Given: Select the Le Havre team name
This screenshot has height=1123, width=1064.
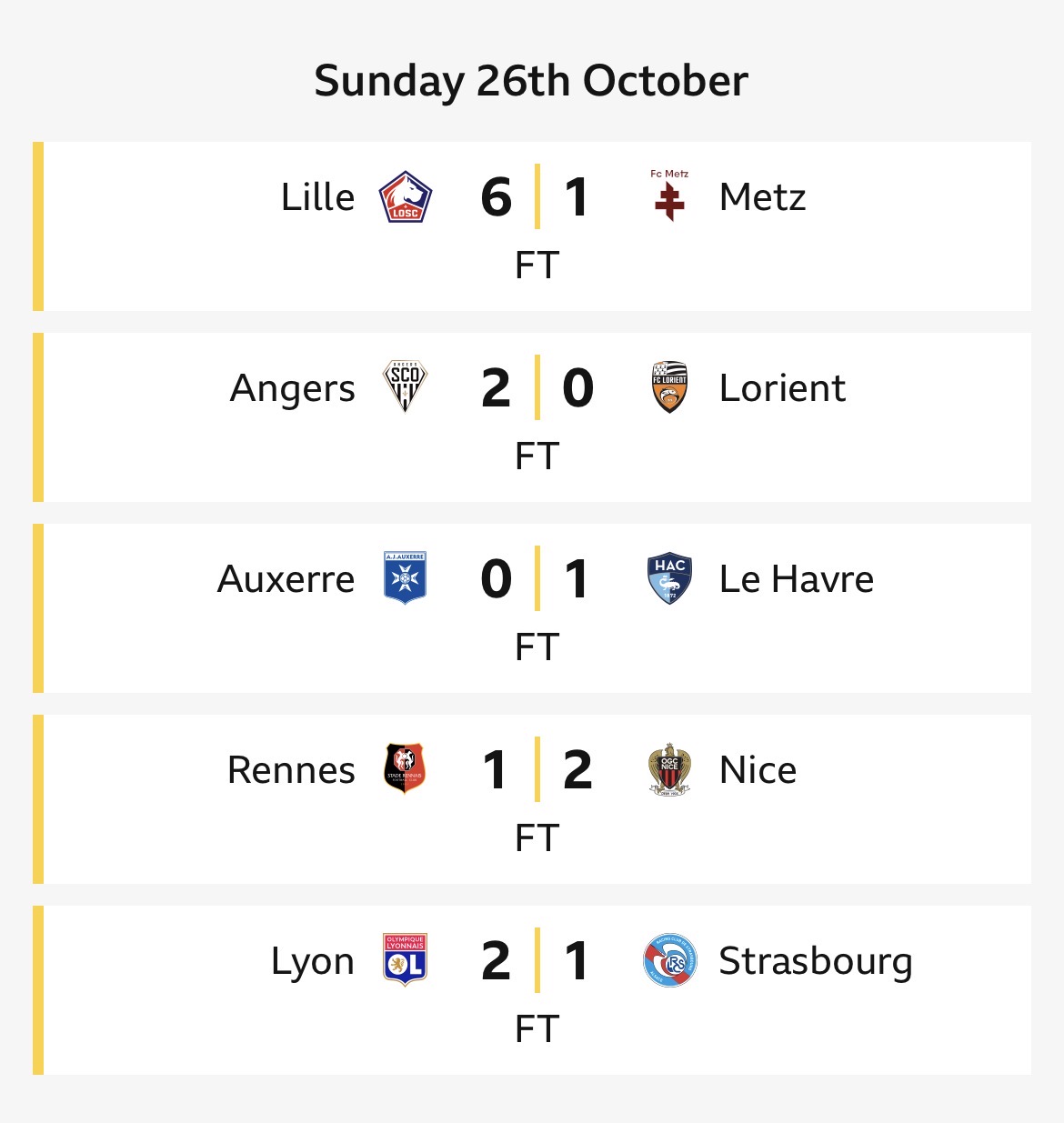Looking at the screenshot, I should pyautogui.click(x=796, y=579).
